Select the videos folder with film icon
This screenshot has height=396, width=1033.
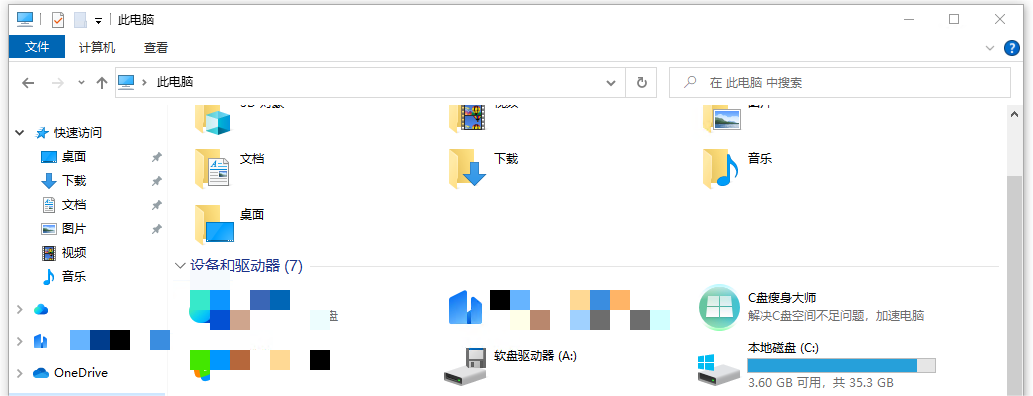tap(467, 119)
